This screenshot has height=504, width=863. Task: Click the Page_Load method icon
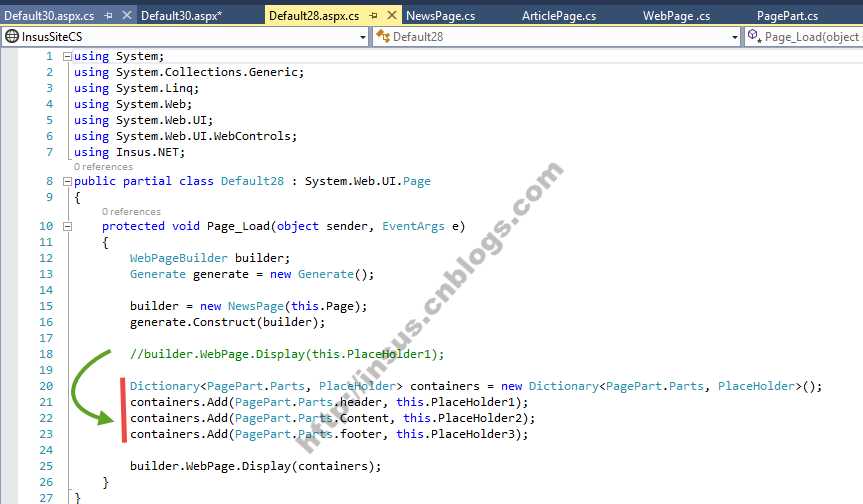(x=754, y=37)
